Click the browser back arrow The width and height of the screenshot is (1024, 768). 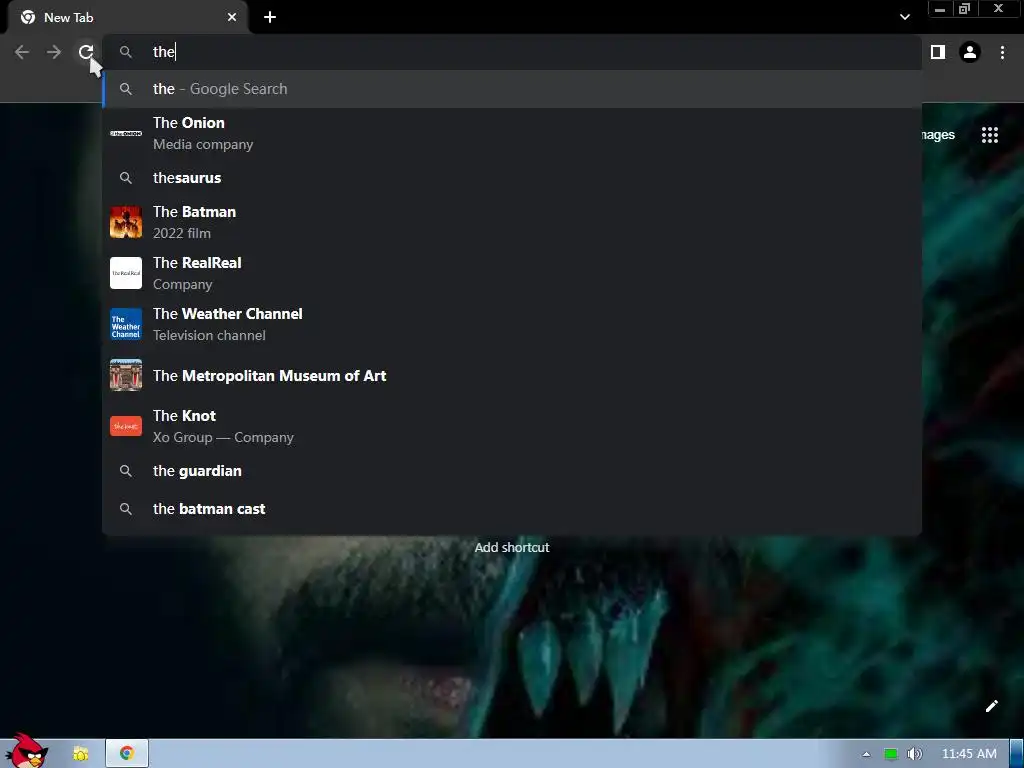(22, 52)
